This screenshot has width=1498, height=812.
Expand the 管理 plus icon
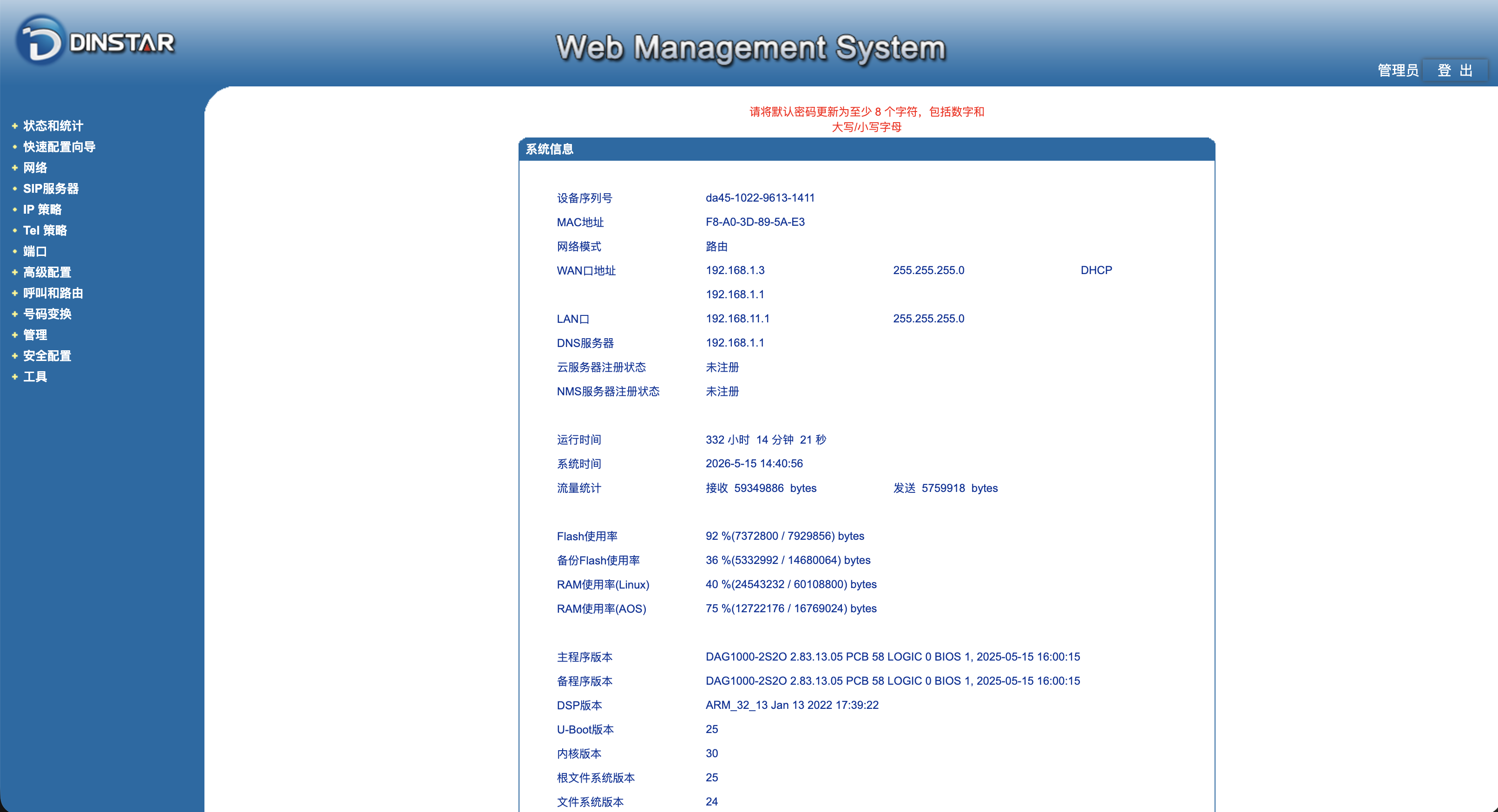(14, 335)
